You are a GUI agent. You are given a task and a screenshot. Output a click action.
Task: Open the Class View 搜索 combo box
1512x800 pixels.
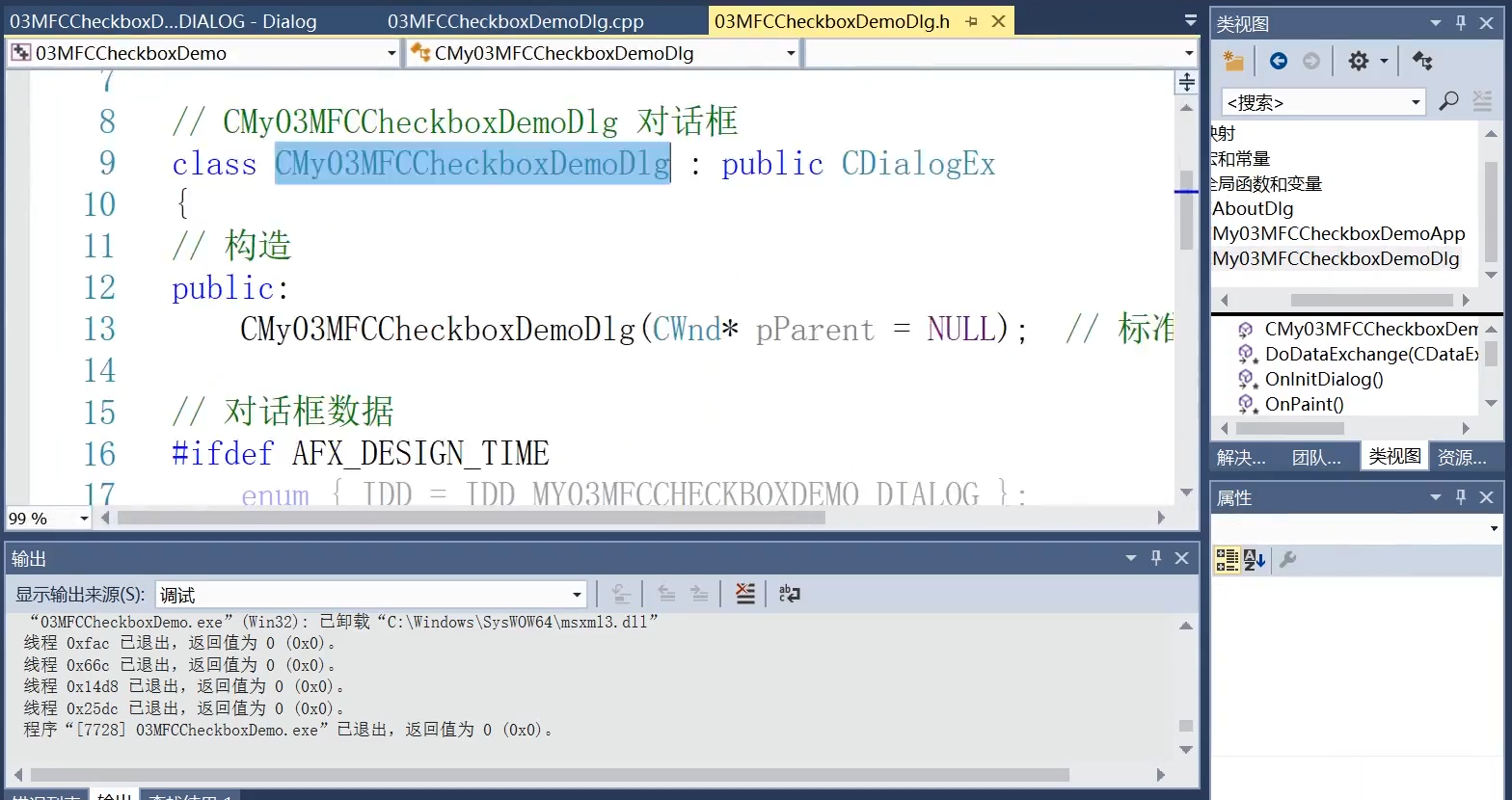[1416, 102]
